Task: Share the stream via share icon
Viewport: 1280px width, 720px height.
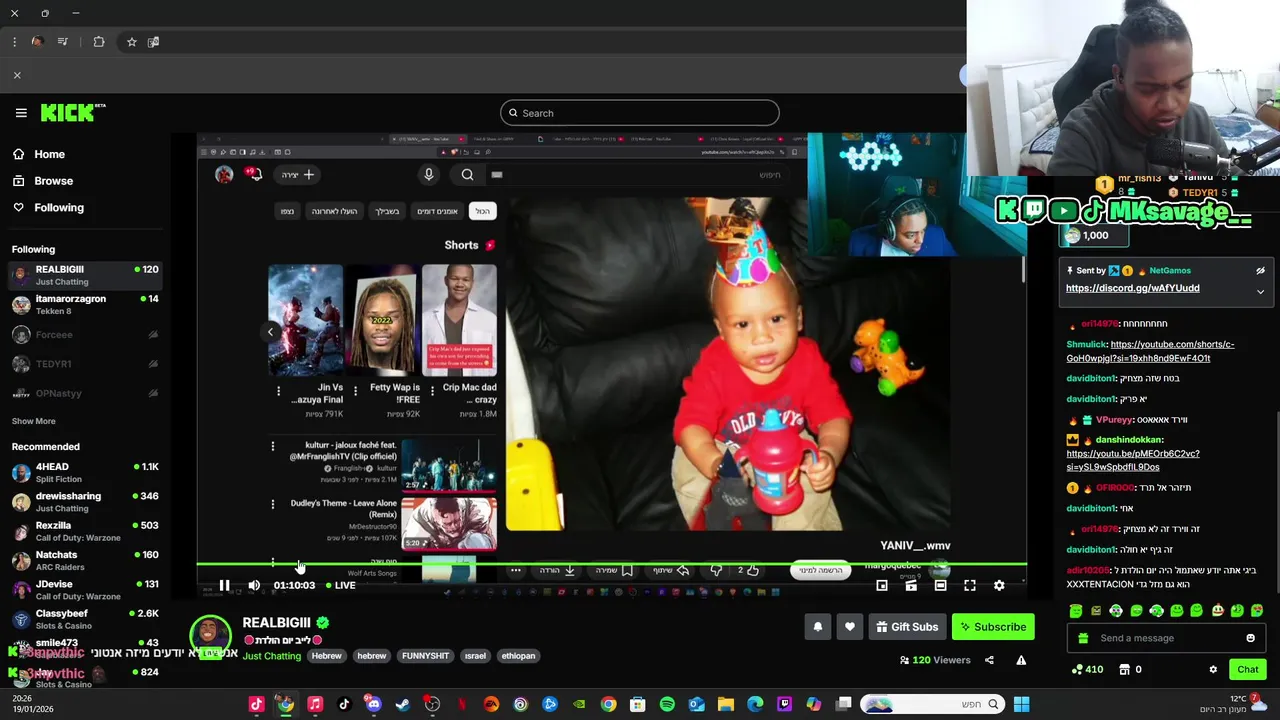Action: coord(989,660)
